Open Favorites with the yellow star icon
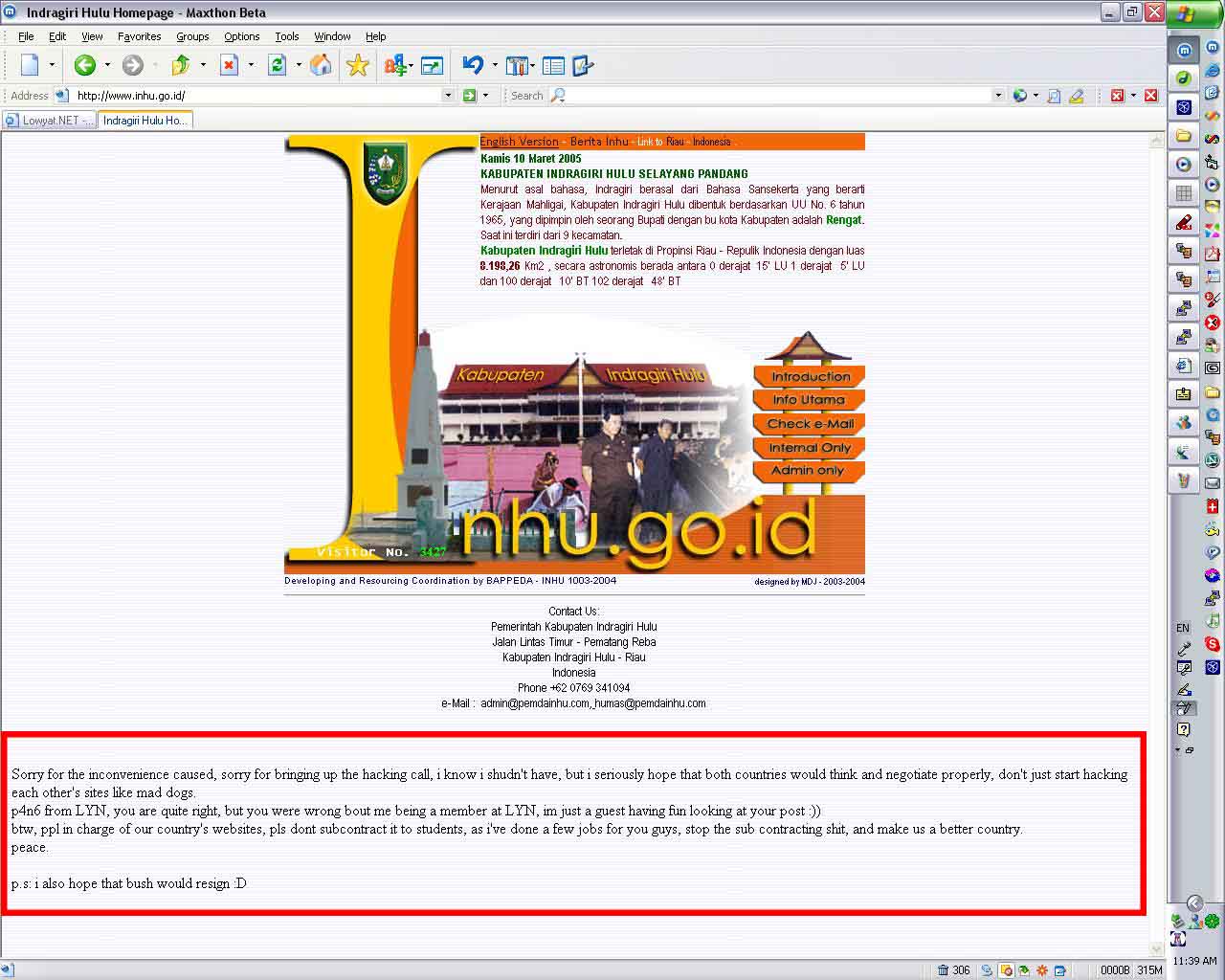This screenshot has height=980, width=1225. click(358, 65)
